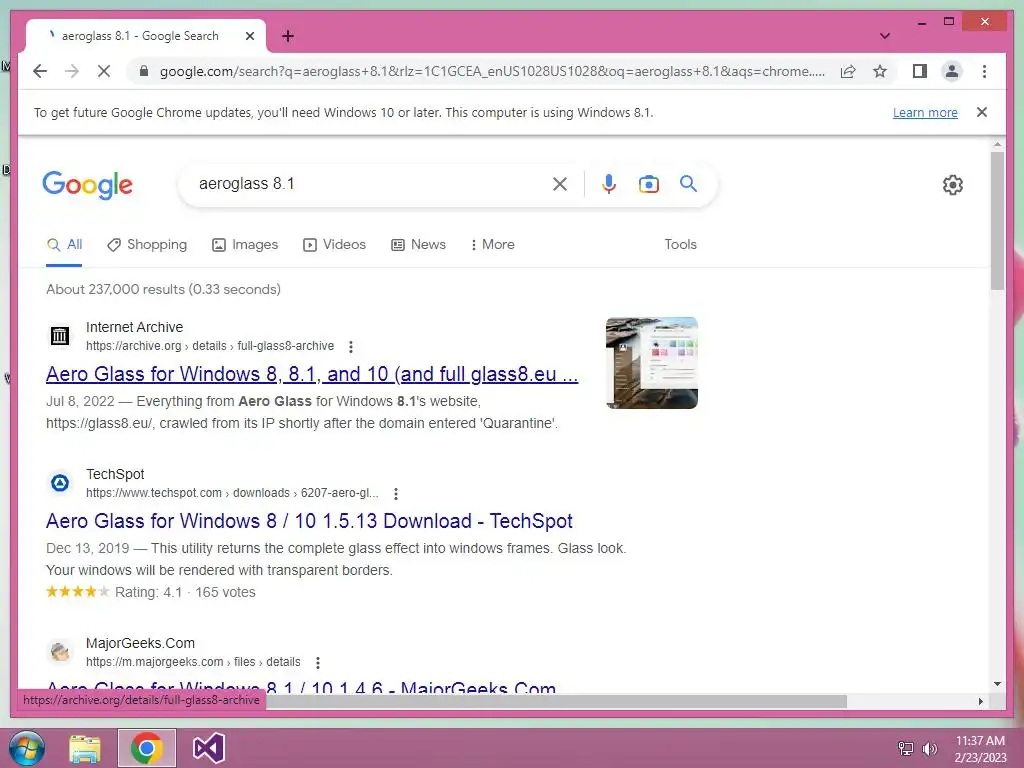Search by image camera icon
1024x768 pixels.
(x=648, y=184)
